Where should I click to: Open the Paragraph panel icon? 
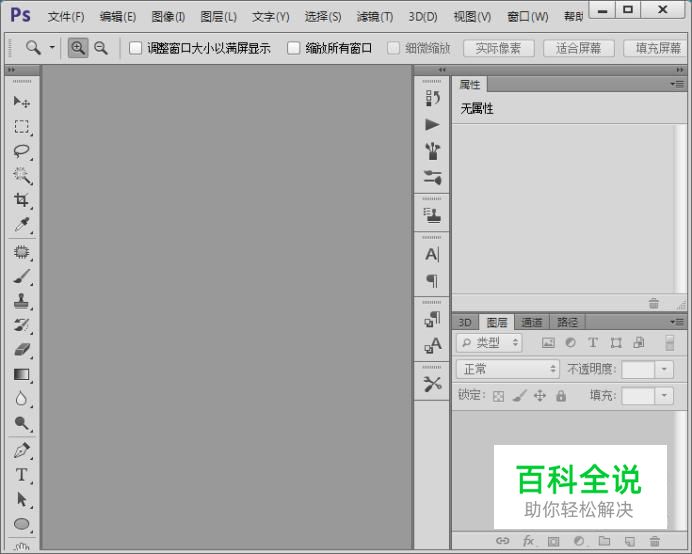coord(432,281)
